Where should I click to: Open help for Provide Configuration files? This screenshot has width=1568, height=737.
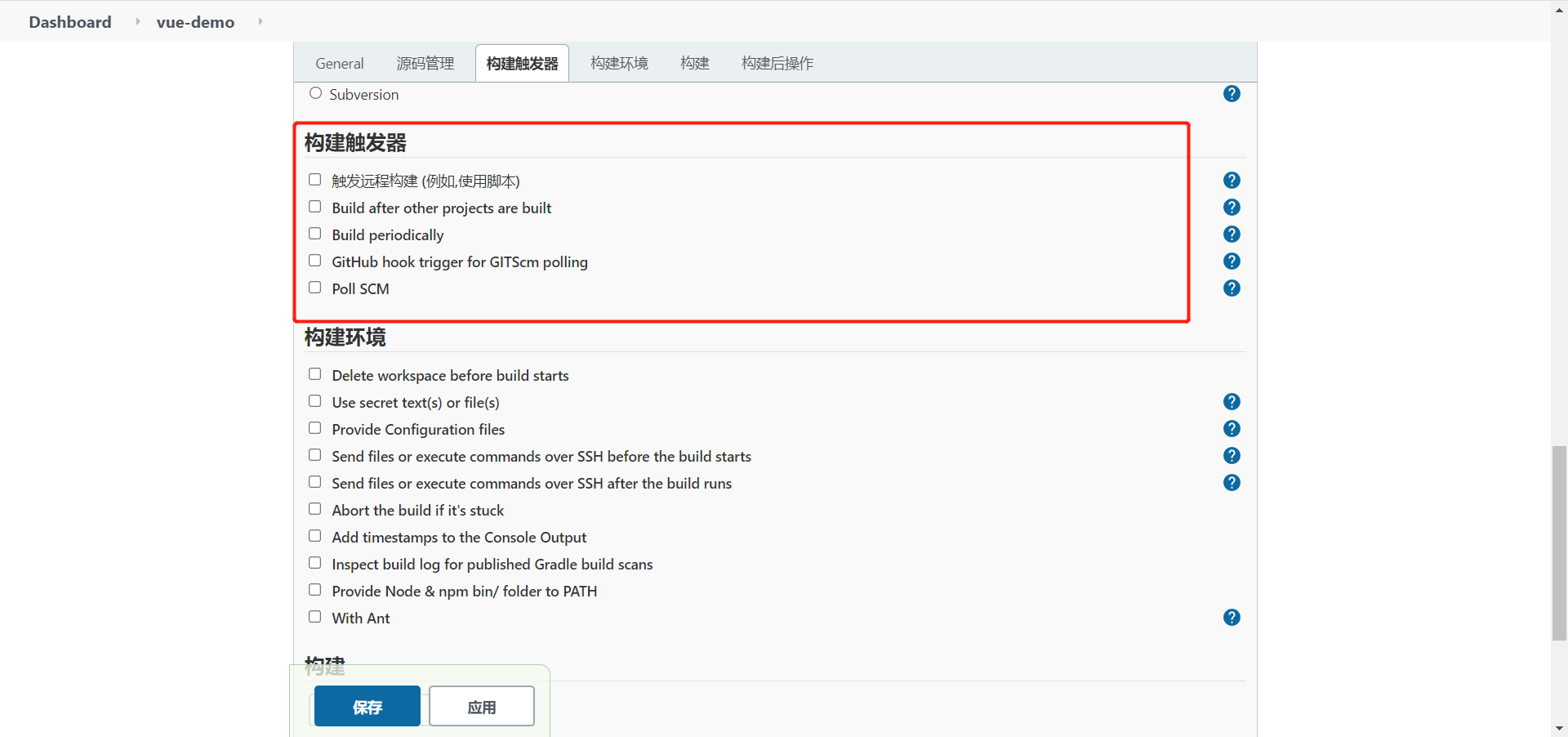pyautogui.click(x=1232, y=429)
